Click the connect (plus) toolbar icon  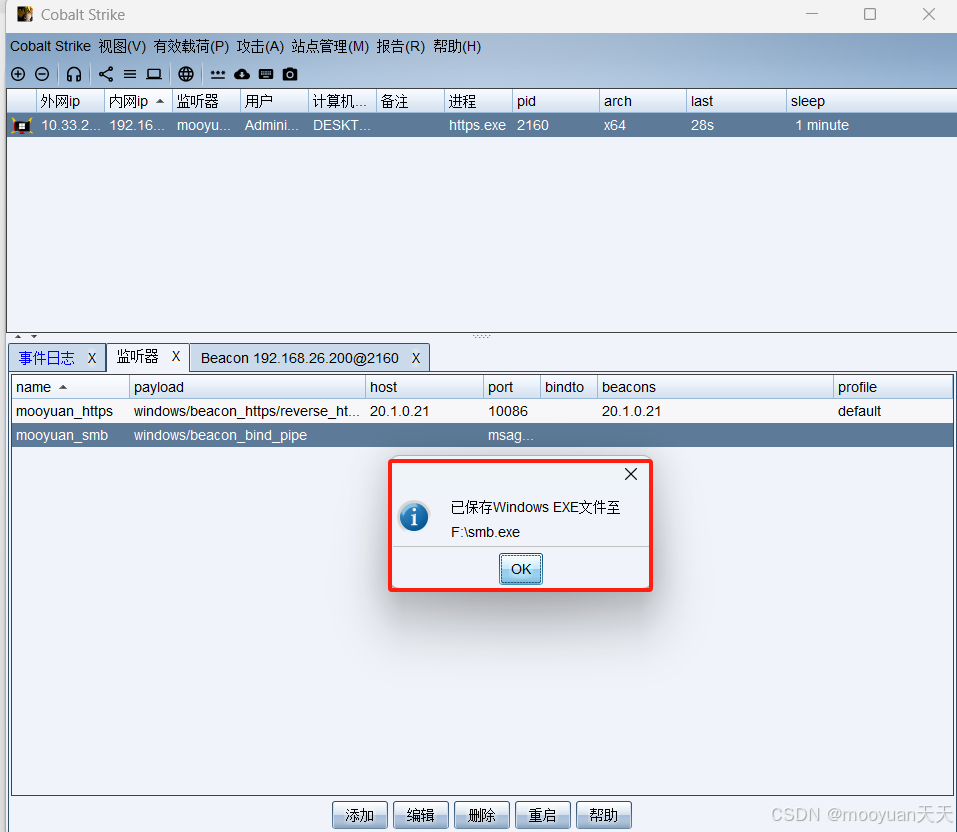18,74
